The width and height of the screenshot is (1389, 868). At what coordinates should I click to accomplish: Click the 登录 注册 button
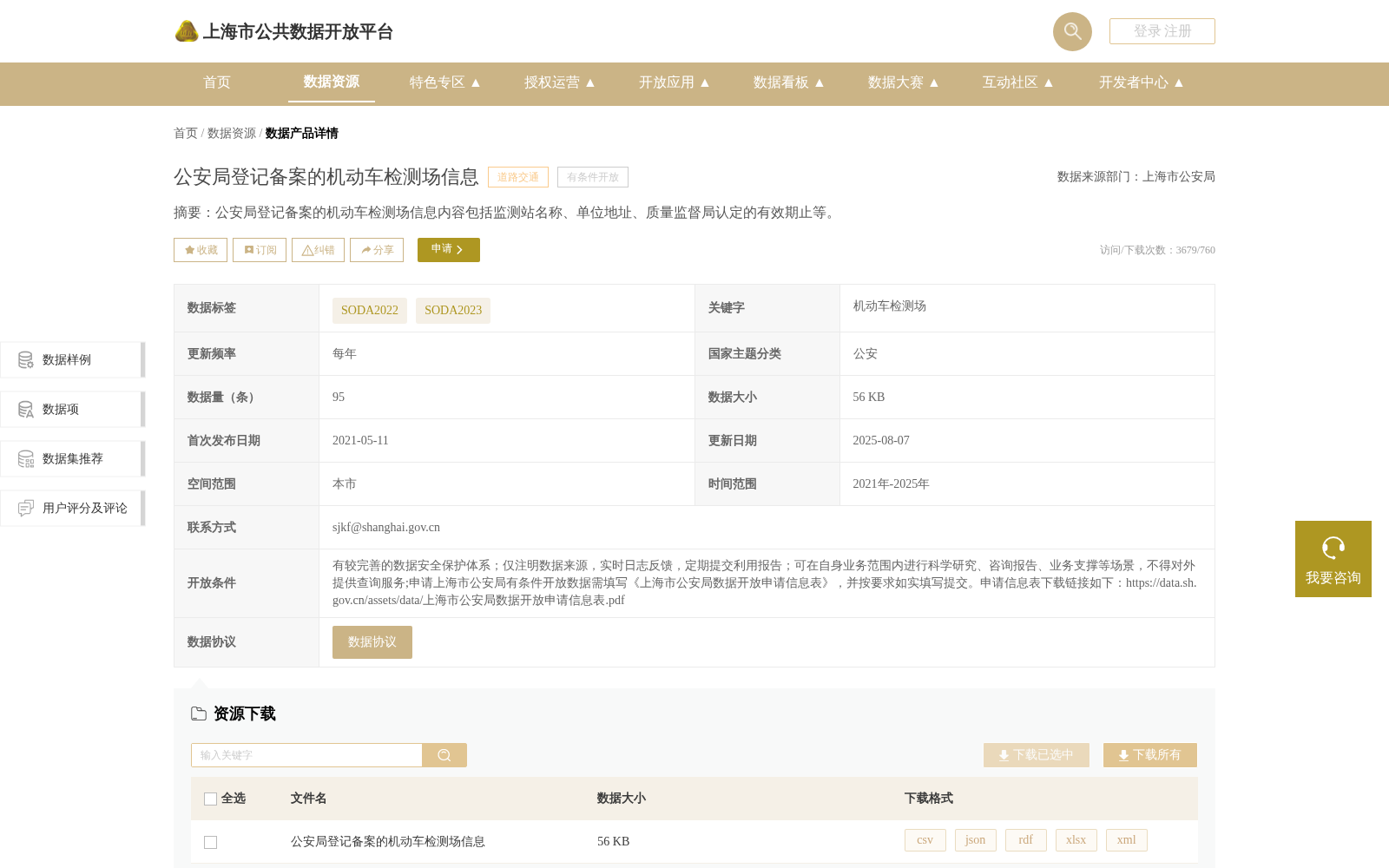(x=1162, y=31)
